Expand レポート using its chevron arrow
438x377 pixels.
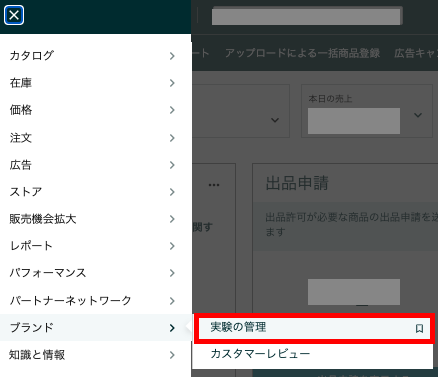pyautogui.click(x=172, y=246)
